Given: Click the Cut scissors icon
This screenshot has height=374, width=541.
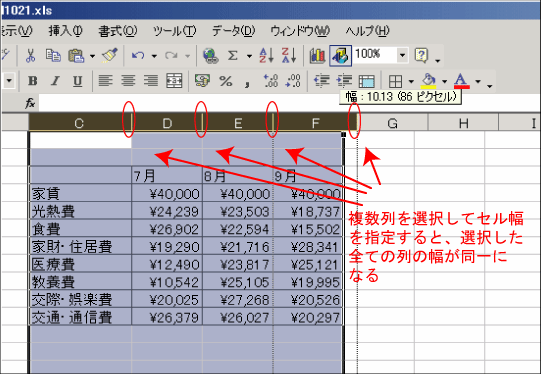Looking at the screenshot, I should (30, 55).
